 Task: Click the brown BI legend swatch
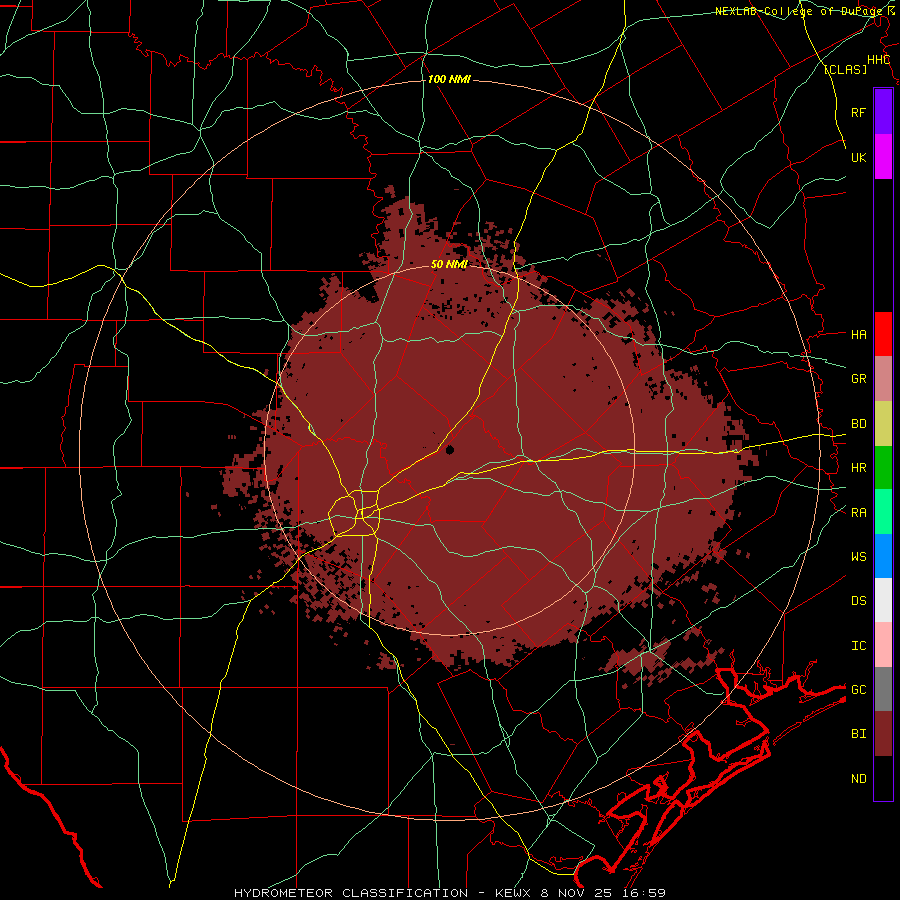(x=883, y=734)
